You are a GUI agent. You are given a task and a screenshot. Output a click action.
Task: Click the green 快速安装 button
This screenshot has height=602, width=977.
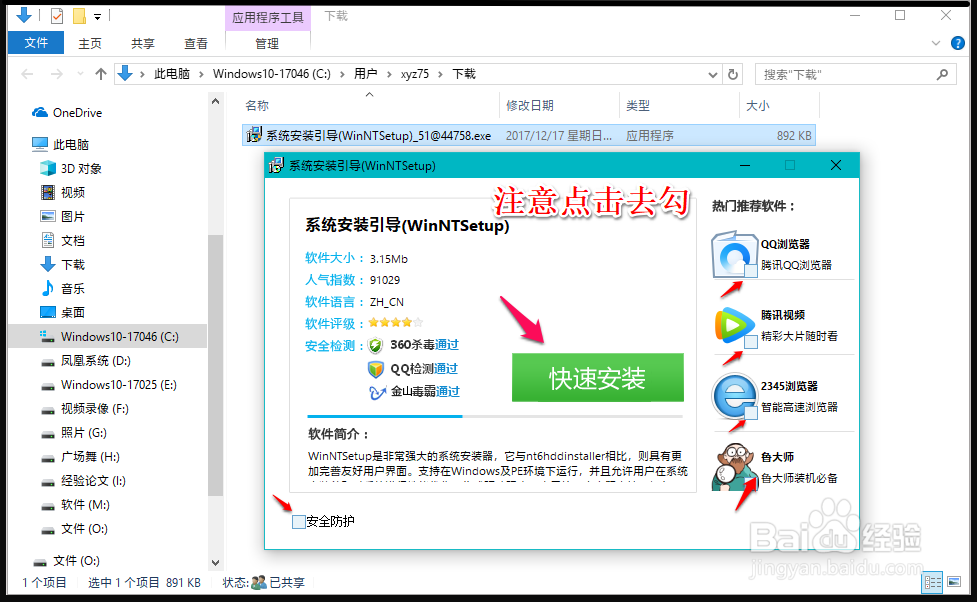point(598,378)
